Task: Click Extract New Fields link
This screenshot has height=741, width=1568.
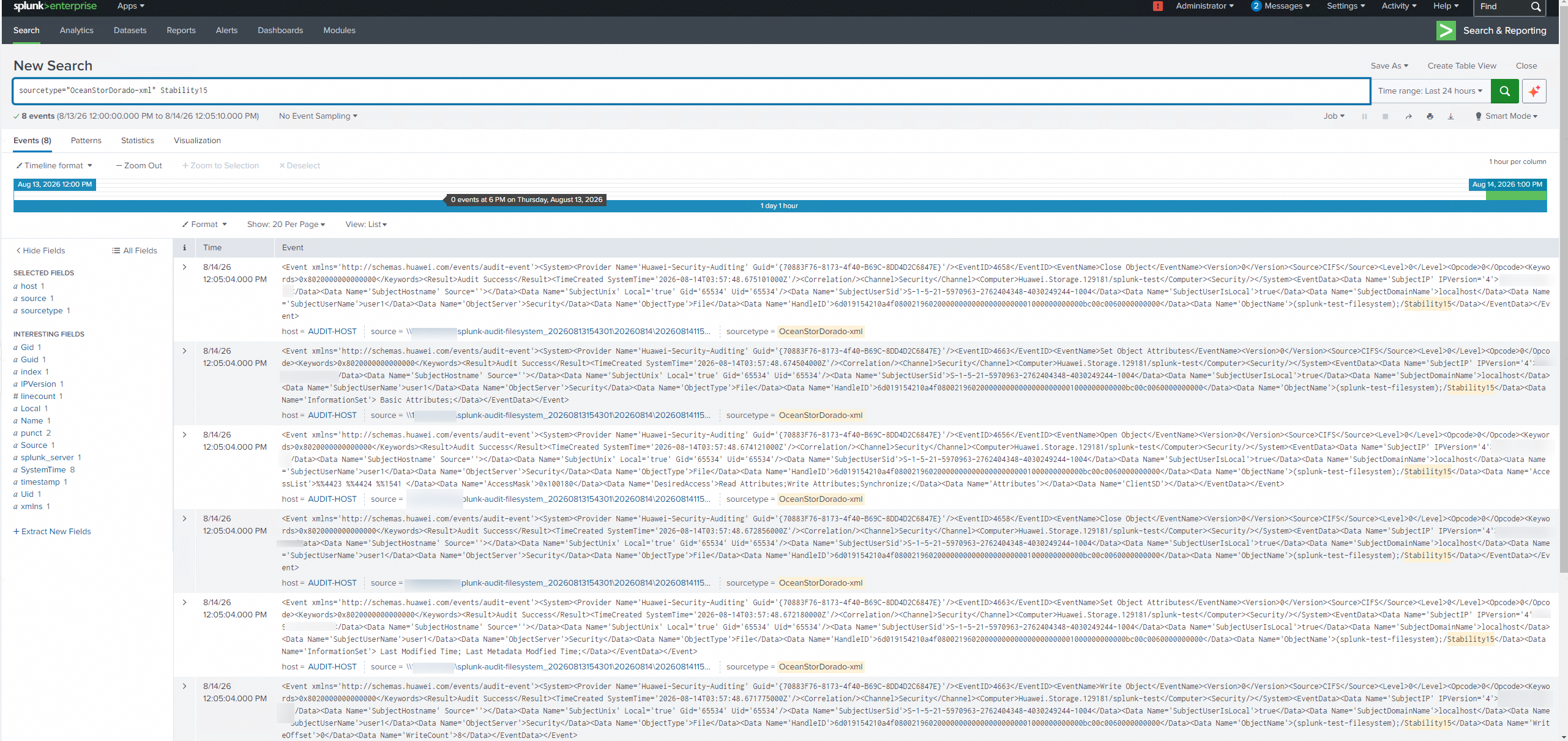Action: pos(52,532)
